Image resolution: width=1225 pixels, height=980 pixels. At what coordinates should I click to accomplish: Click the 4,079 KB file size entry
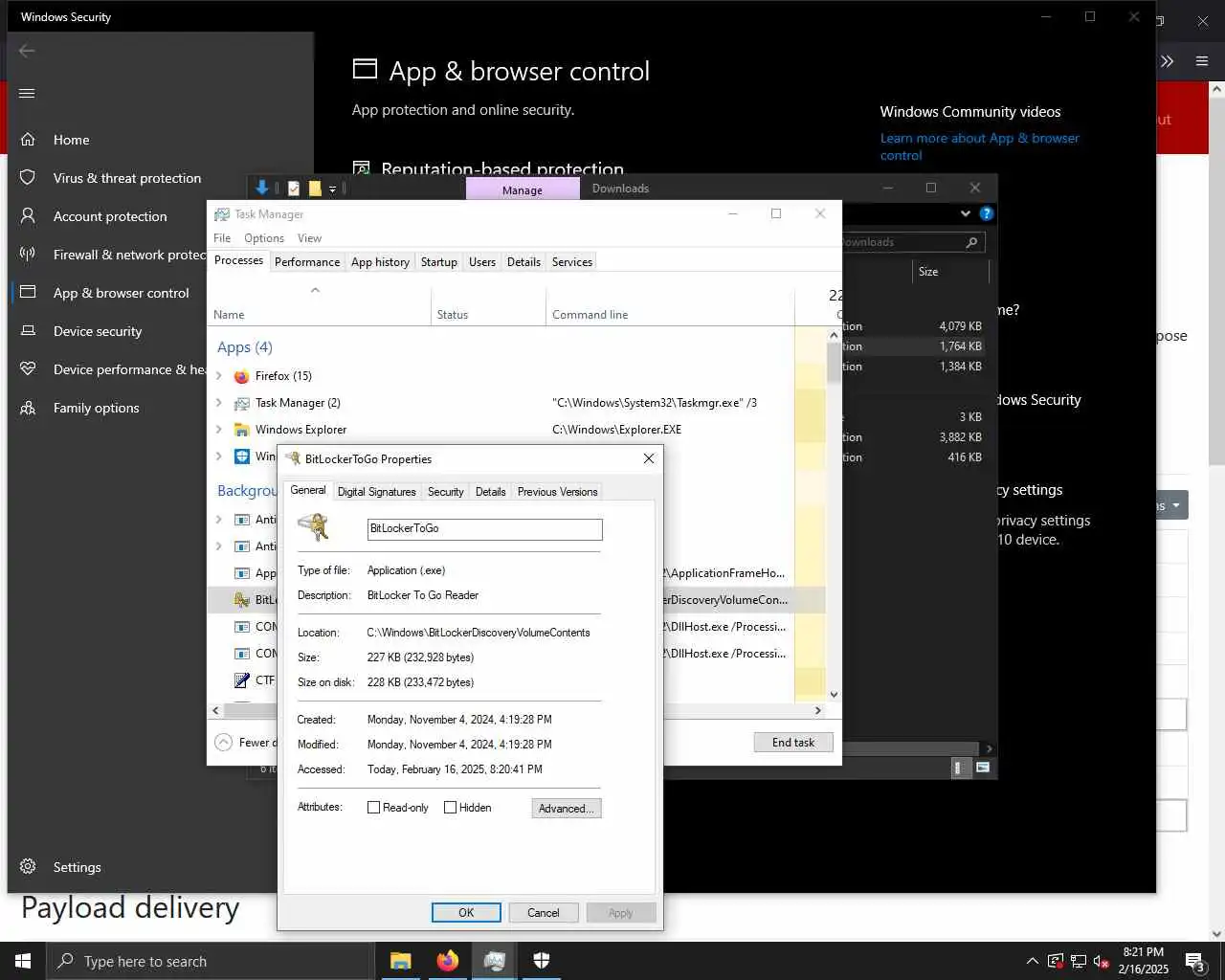960,326
